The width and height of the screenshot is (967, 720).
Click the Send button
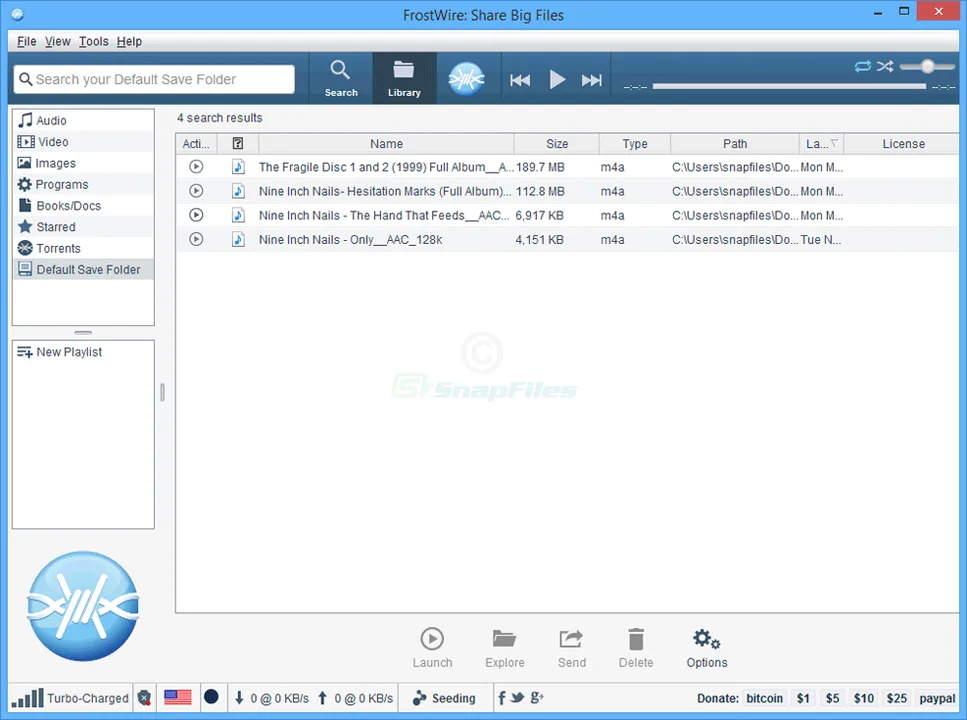[572, 648]
